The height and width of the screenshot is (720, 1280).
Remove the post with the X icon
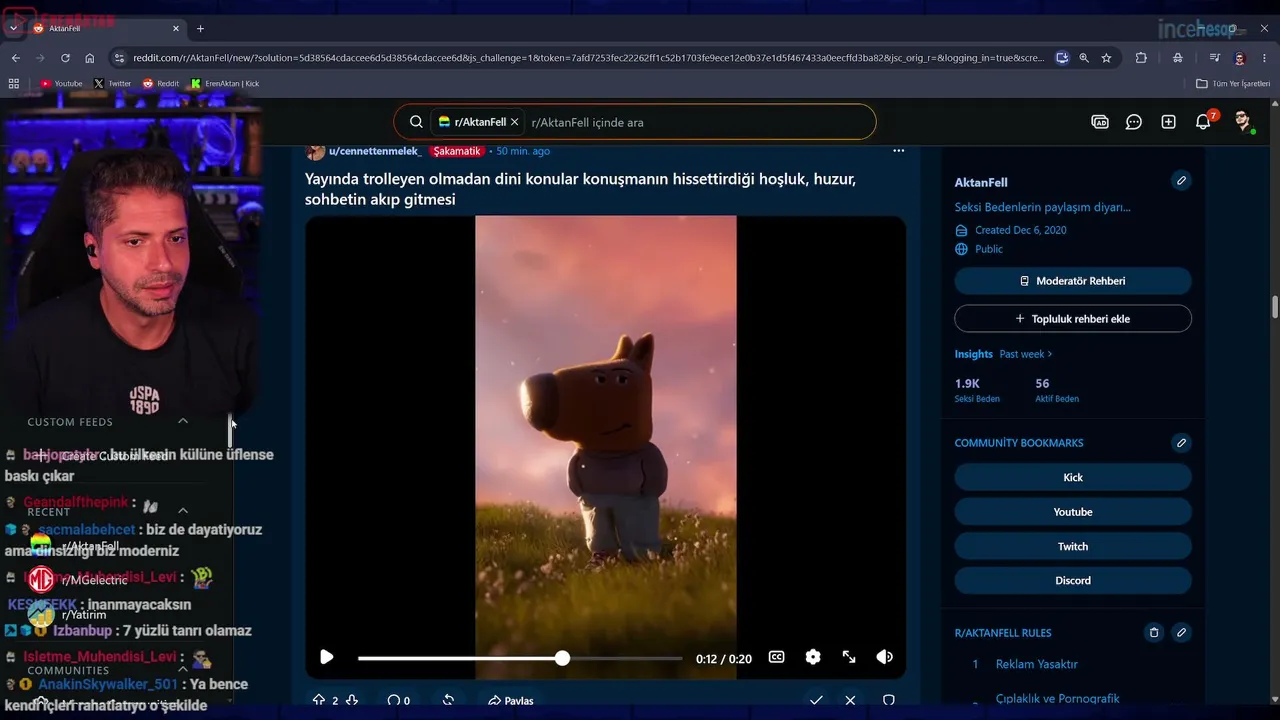pos(850,700)
